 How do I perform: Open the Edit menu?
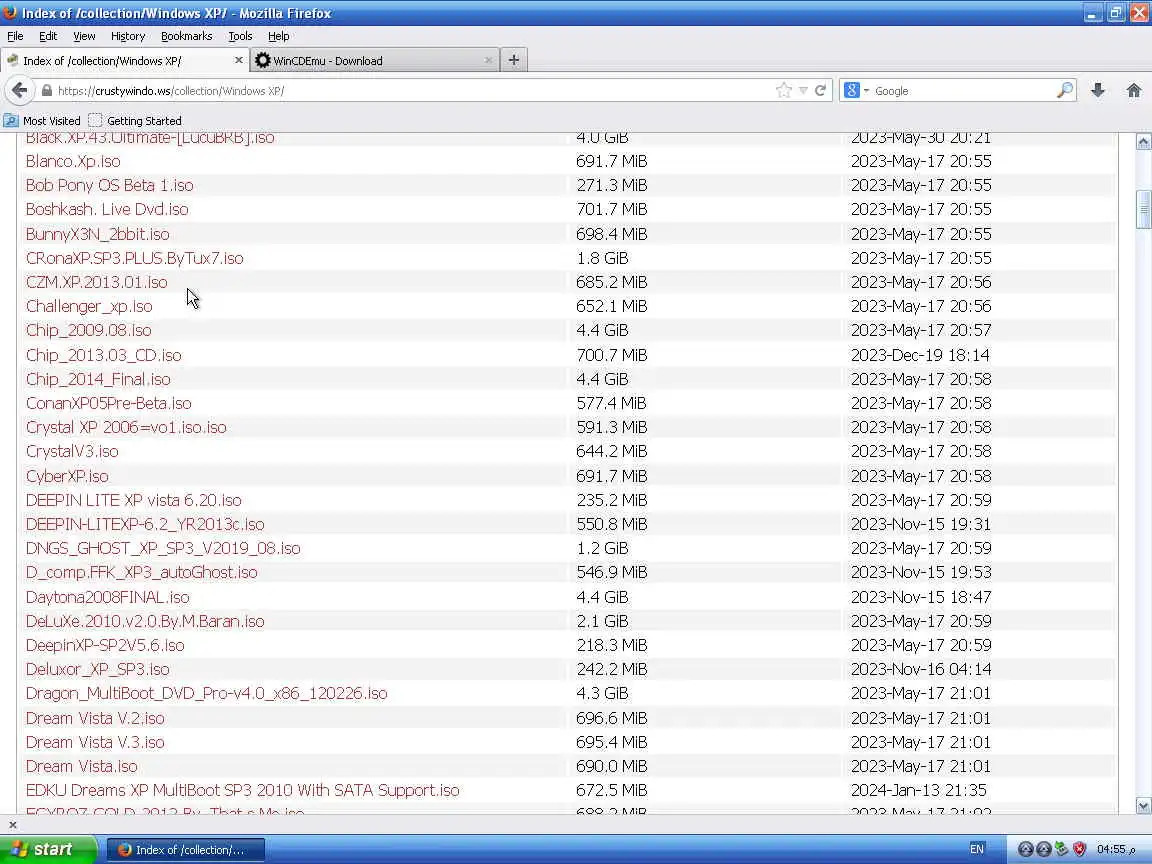[x=48, y=36]
